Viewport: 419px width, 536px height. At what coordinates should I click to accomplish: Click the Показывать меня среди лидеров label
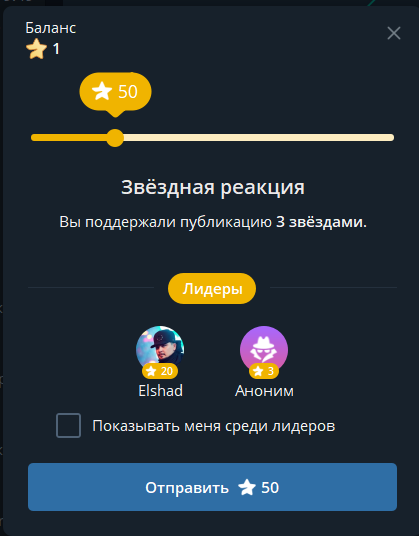click(214, 426)
